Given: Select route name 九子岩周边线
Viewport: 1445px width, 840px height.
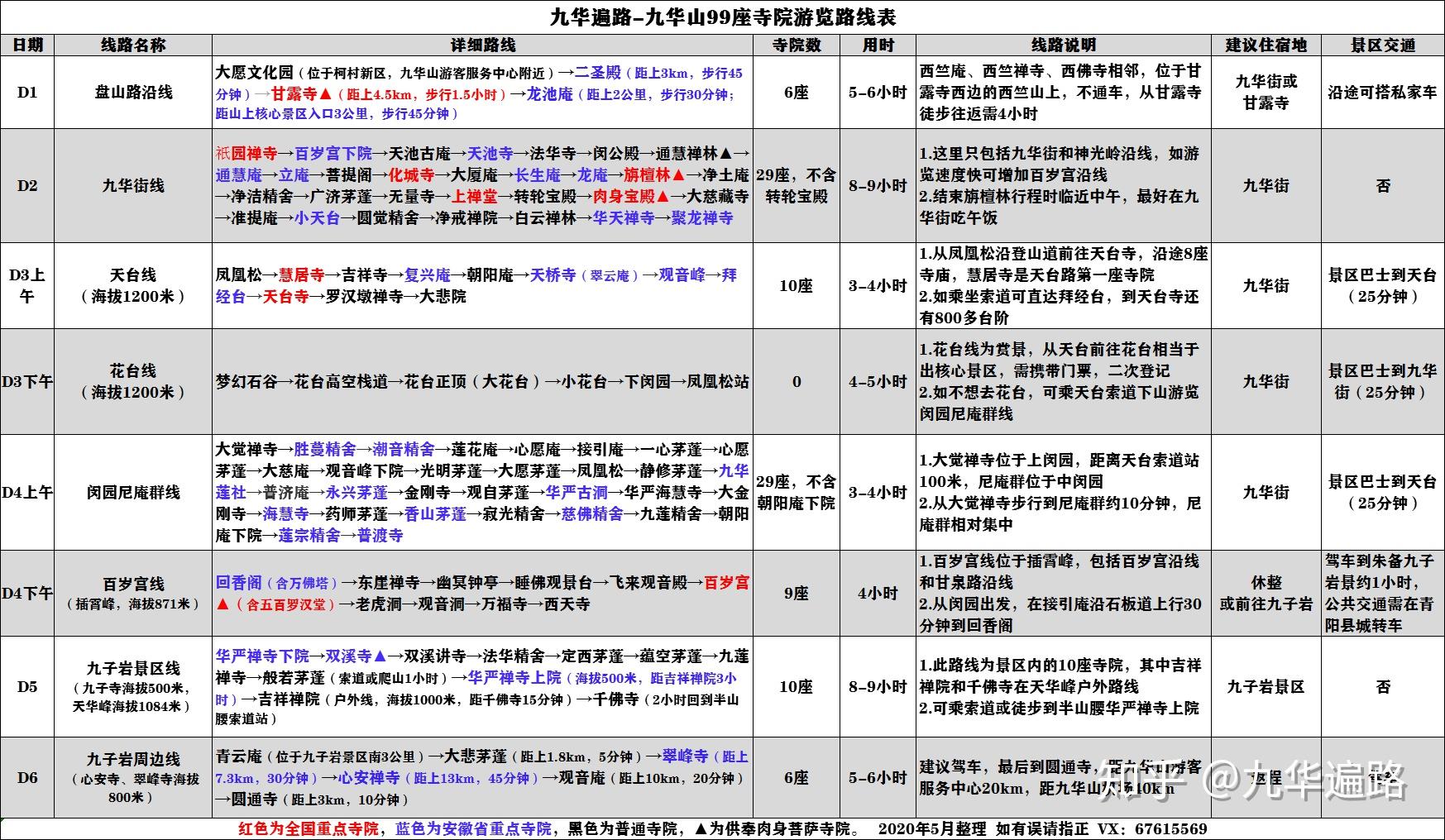Looking at the screenshot, I should pos(133,759).
